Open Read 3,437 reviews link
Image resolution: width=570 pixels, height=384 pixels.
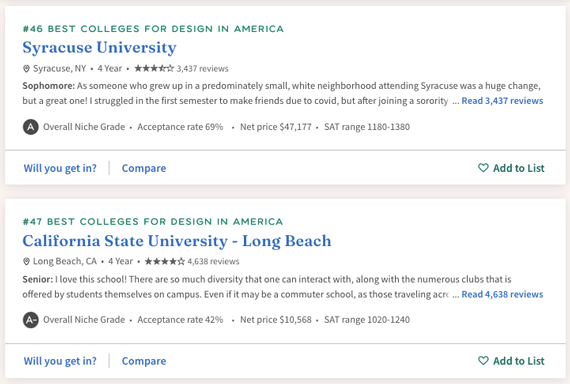[x=502, y=101]
